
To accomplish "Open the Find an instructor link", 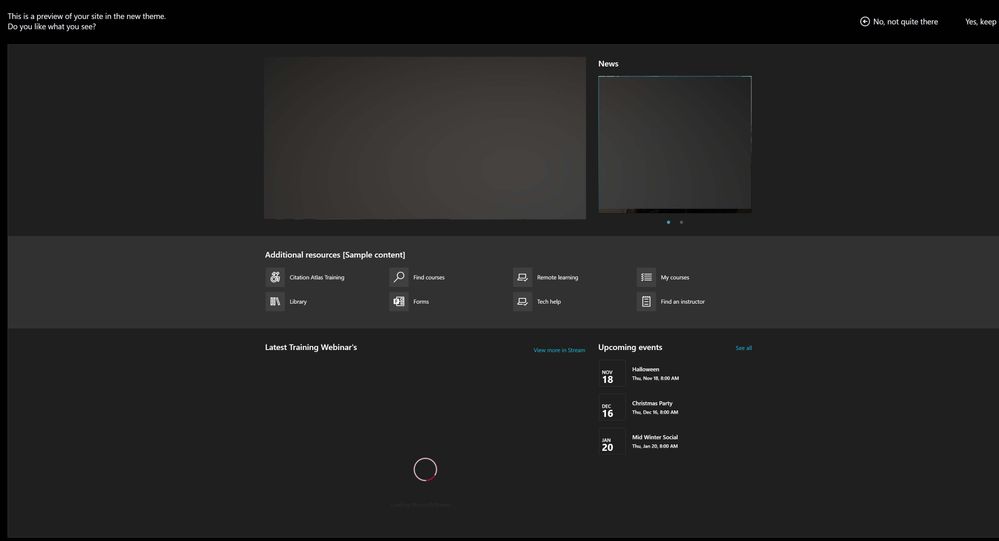I will [x=682, y=302].
